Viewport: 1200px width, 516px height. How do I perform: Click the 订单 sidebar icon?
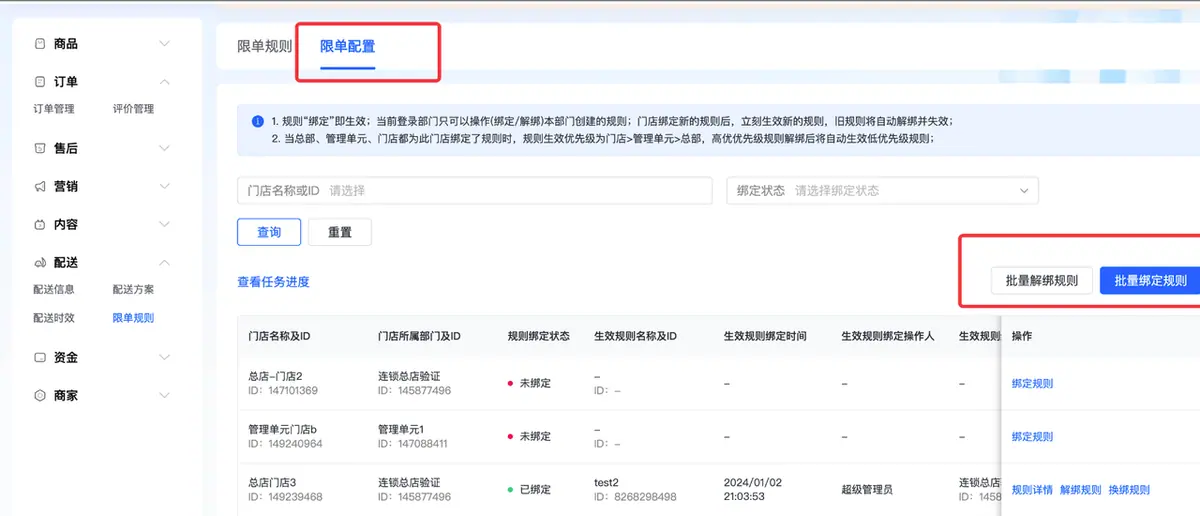click(40, 82)
